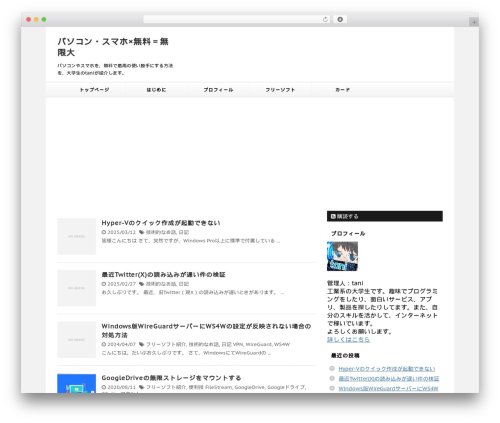
Task: Open the WS4W tag on WireGuard article
Action: (x=282, y=344)
